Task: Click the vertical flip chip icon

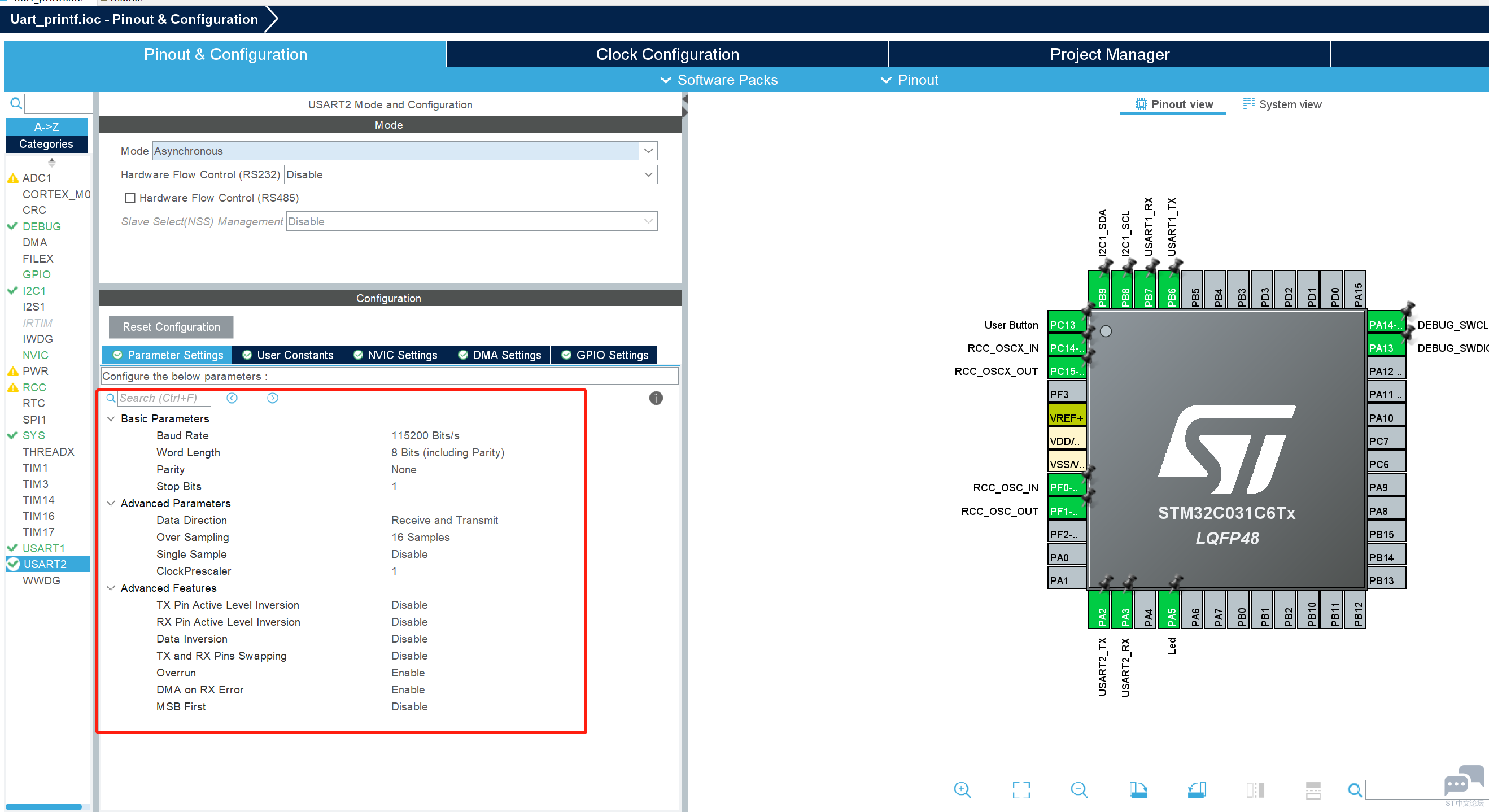Action: pyautogui.click(x=1313, y=789)
